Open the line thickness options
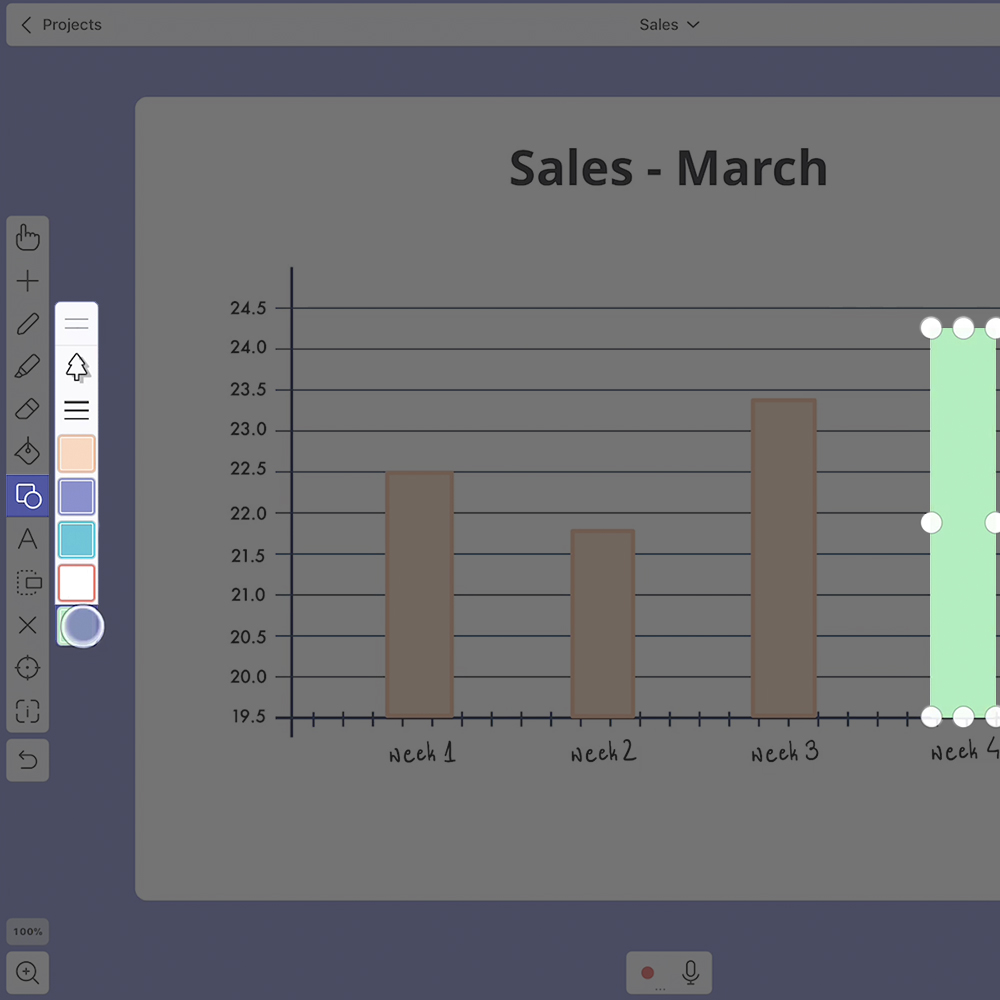The width and height of the screenshot is (1000, 1000). (x=77, y=410)
